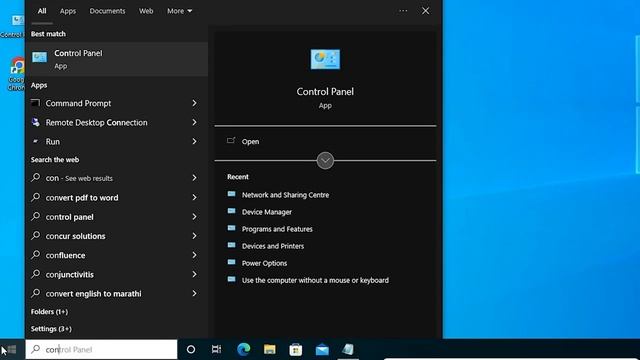Viewport: 640px width, 360px height.
Task: Open the Power Options link
Action: (264, 264)
